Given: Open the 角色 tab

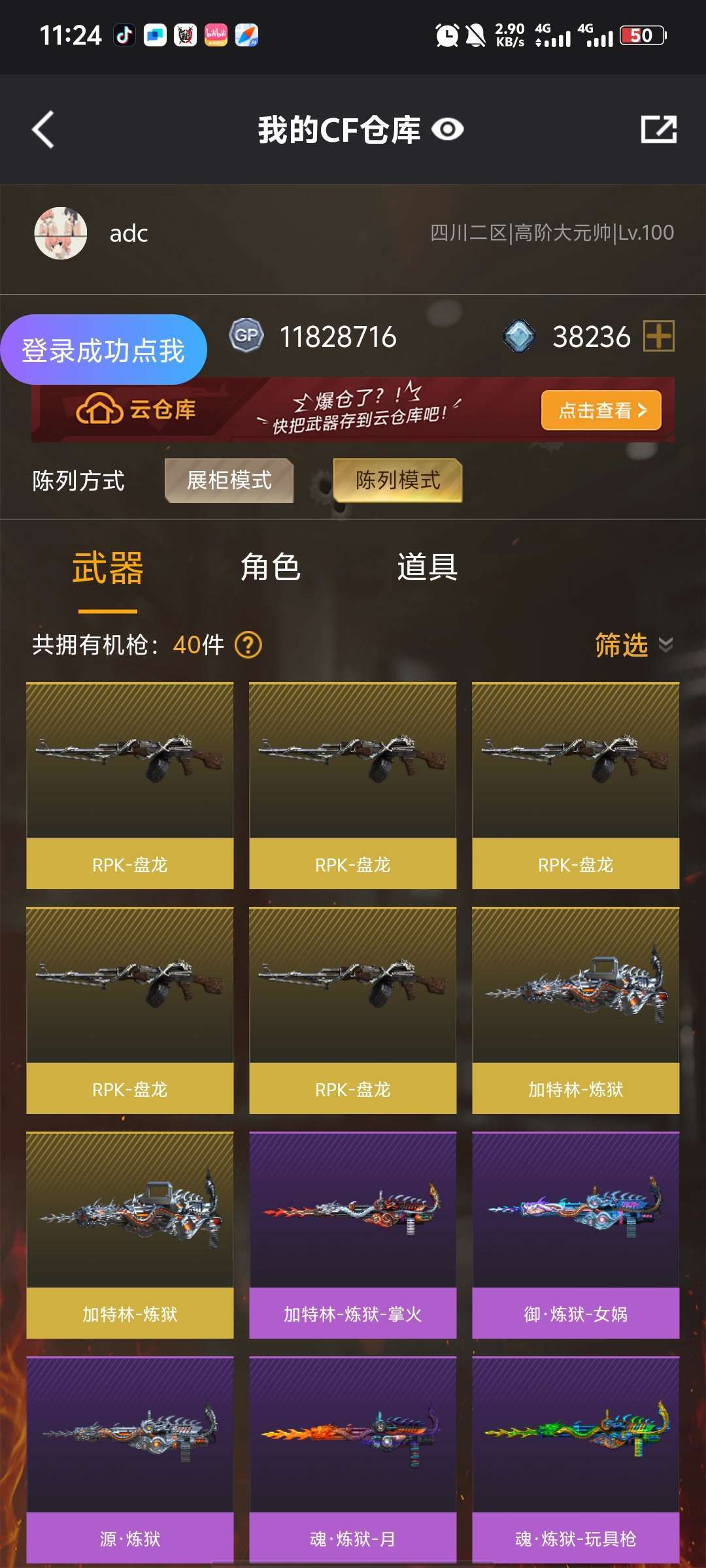Looking at the screenshot, I should (x=271, y=566).
